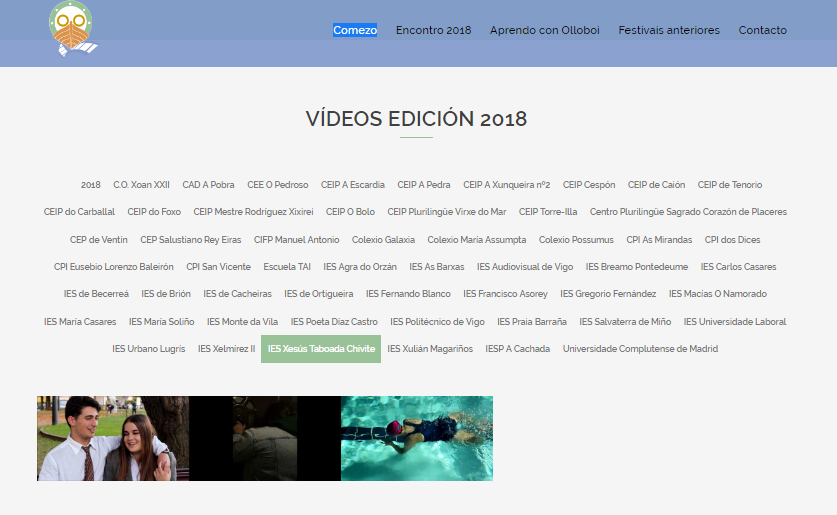Click highlighted IES Xesús Taboada Chivite button
837x515 pixels.
(x=321, y=348)
